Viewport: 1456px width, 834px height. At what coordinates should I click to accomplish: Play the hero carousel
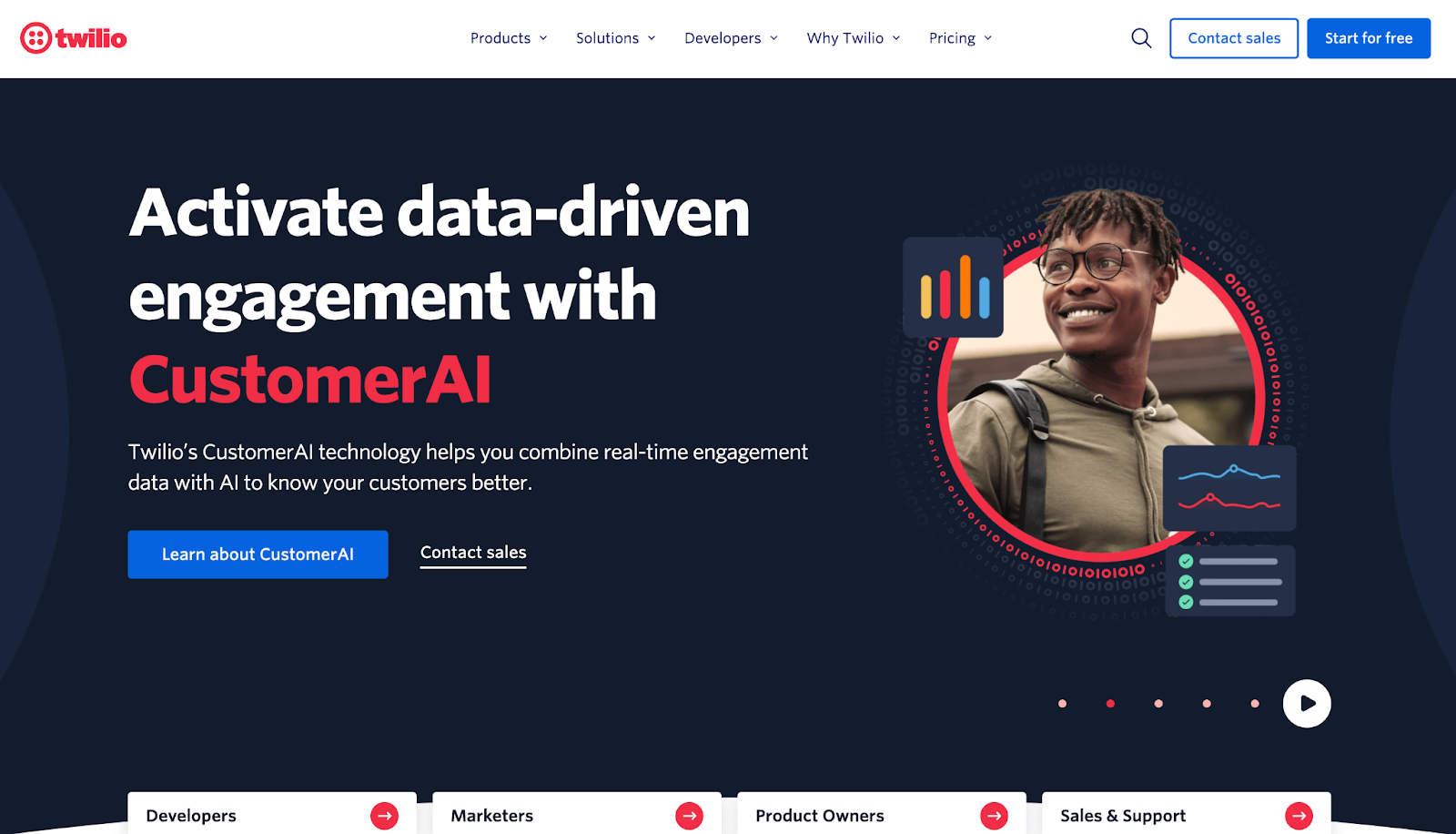1307,704
